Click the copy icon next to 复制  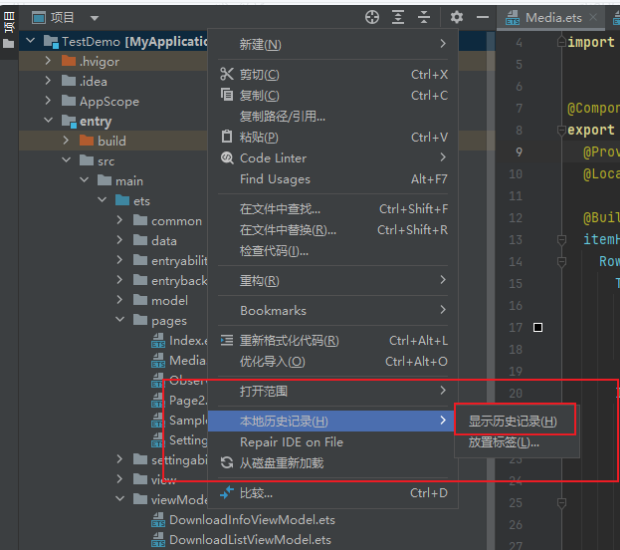point(226,95)
